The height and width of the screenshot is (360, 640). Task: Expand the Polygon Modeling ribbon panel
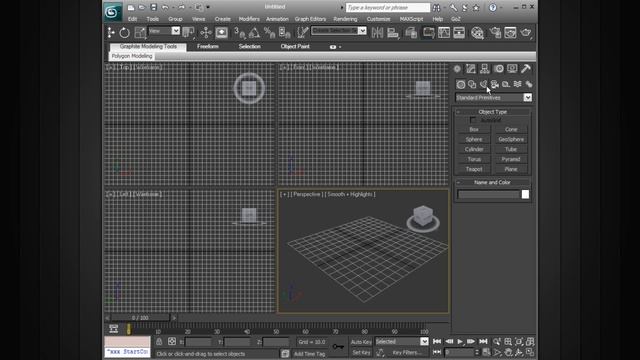point(132,56)
